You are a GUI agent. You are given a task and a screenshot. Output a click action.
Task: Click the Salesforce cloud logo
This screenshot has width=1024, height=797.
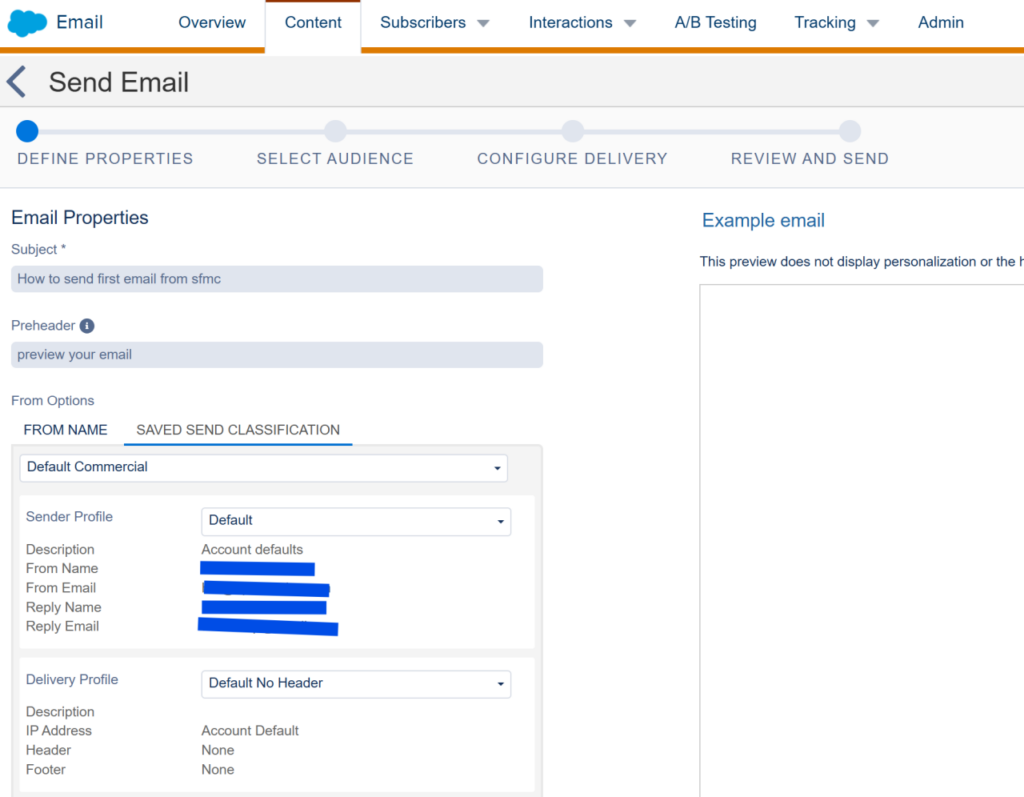(x=27, y=23)
